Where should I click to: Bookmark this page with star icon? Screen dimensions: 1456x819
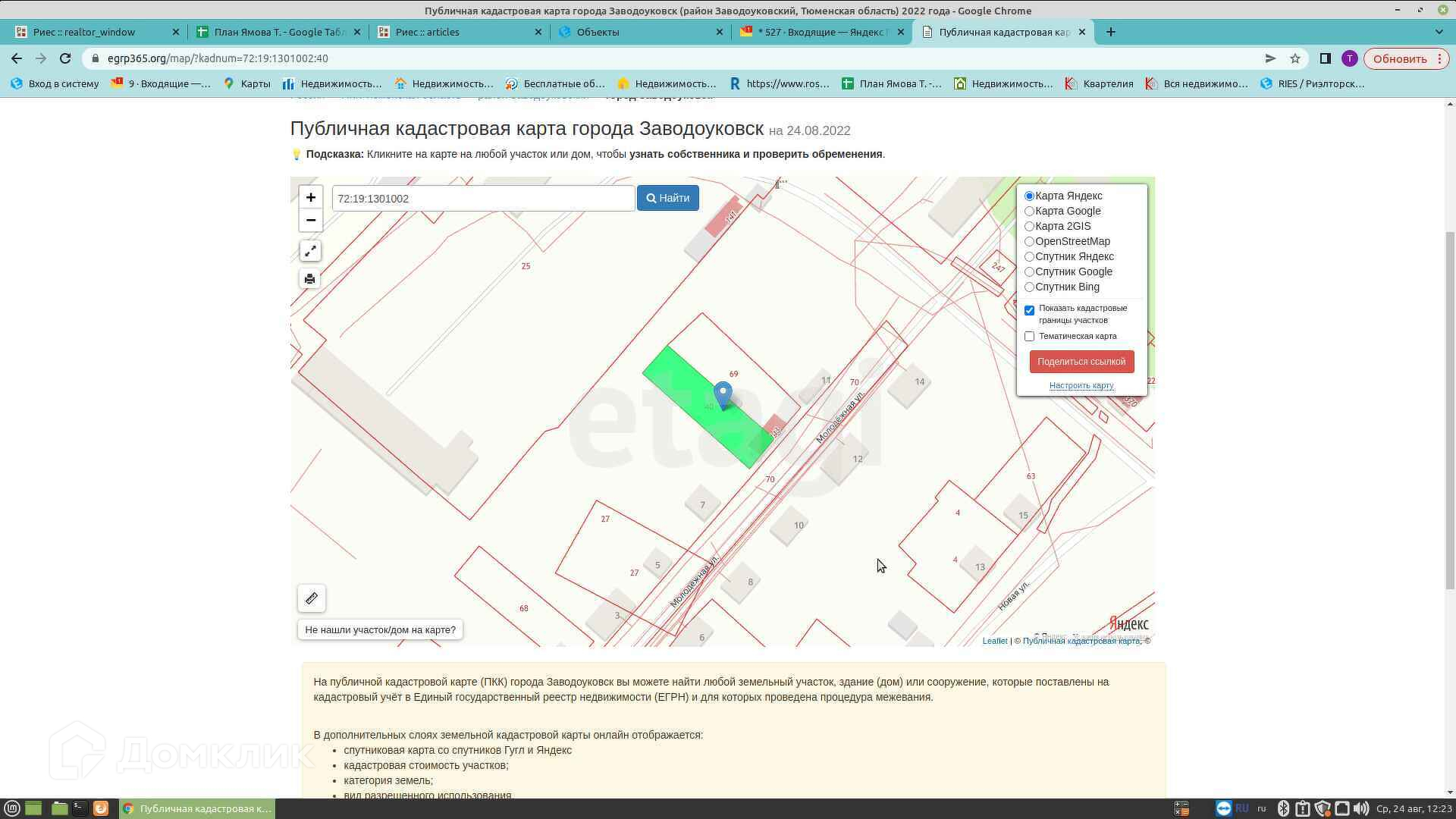tap(1295, 58)
